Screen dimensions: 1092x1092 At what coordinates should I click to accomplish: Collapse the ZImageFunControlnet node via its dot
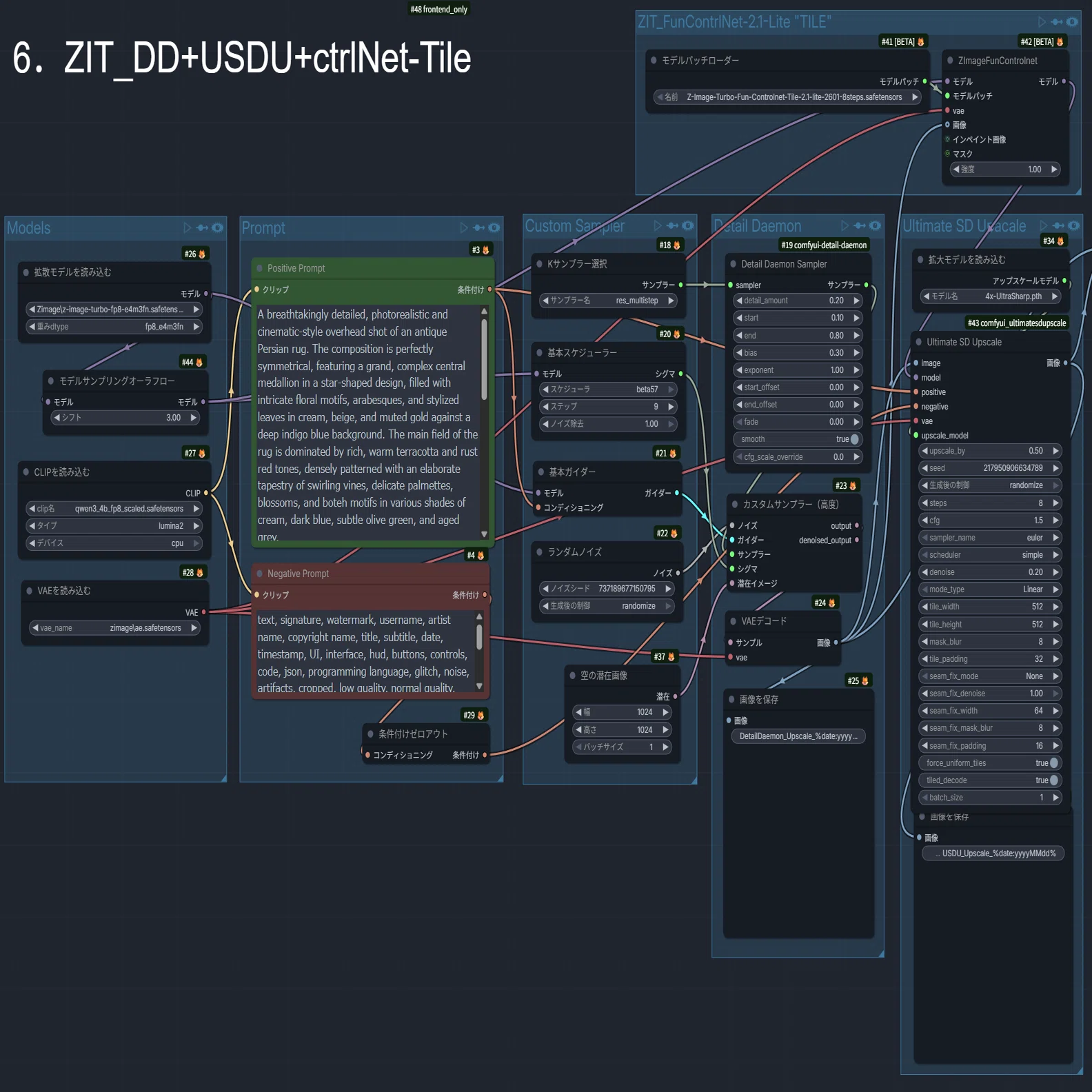(x=951, y=61)
